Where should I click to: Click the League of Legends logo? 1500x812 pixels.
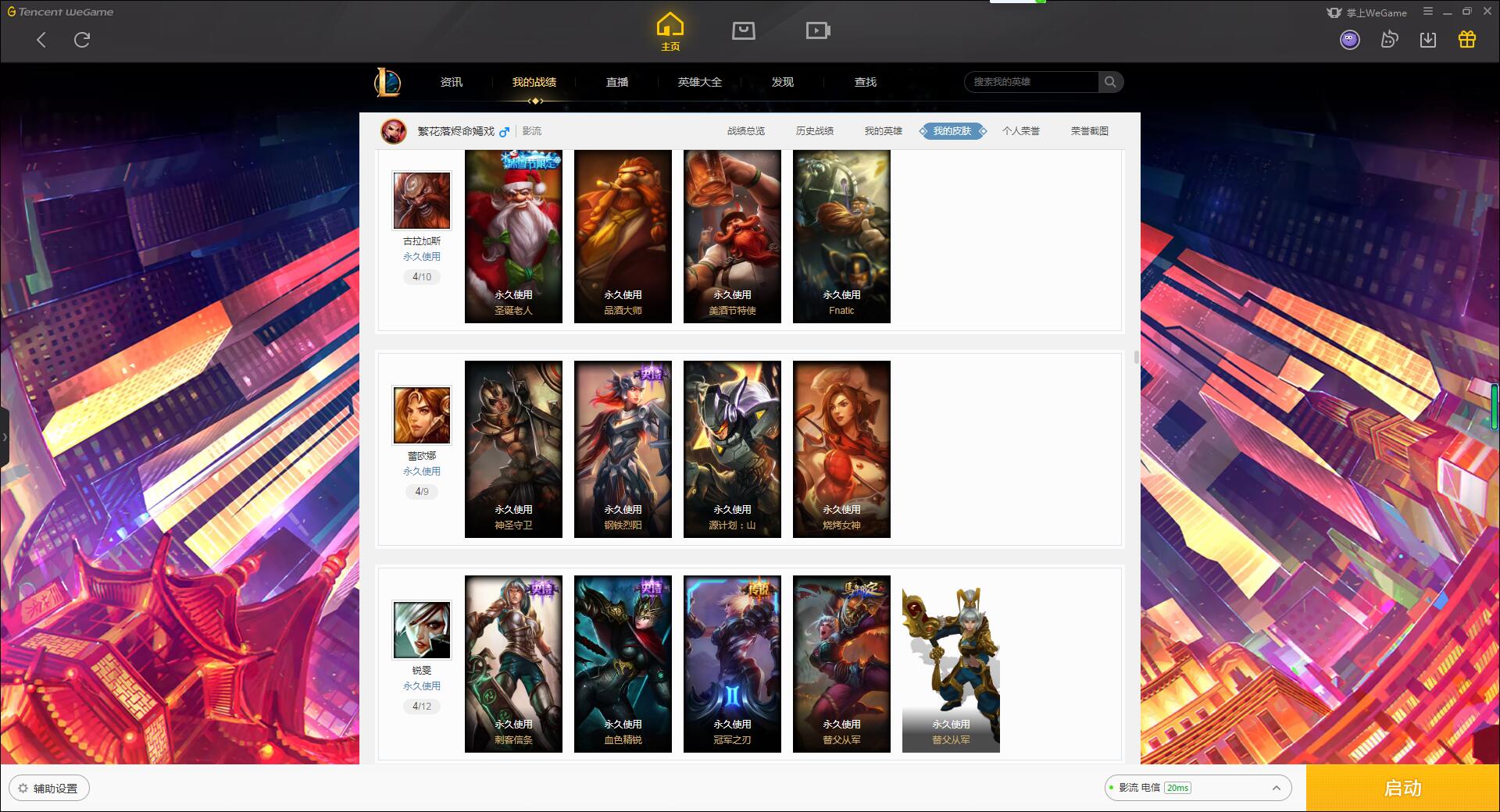click(x=387, y=82)
